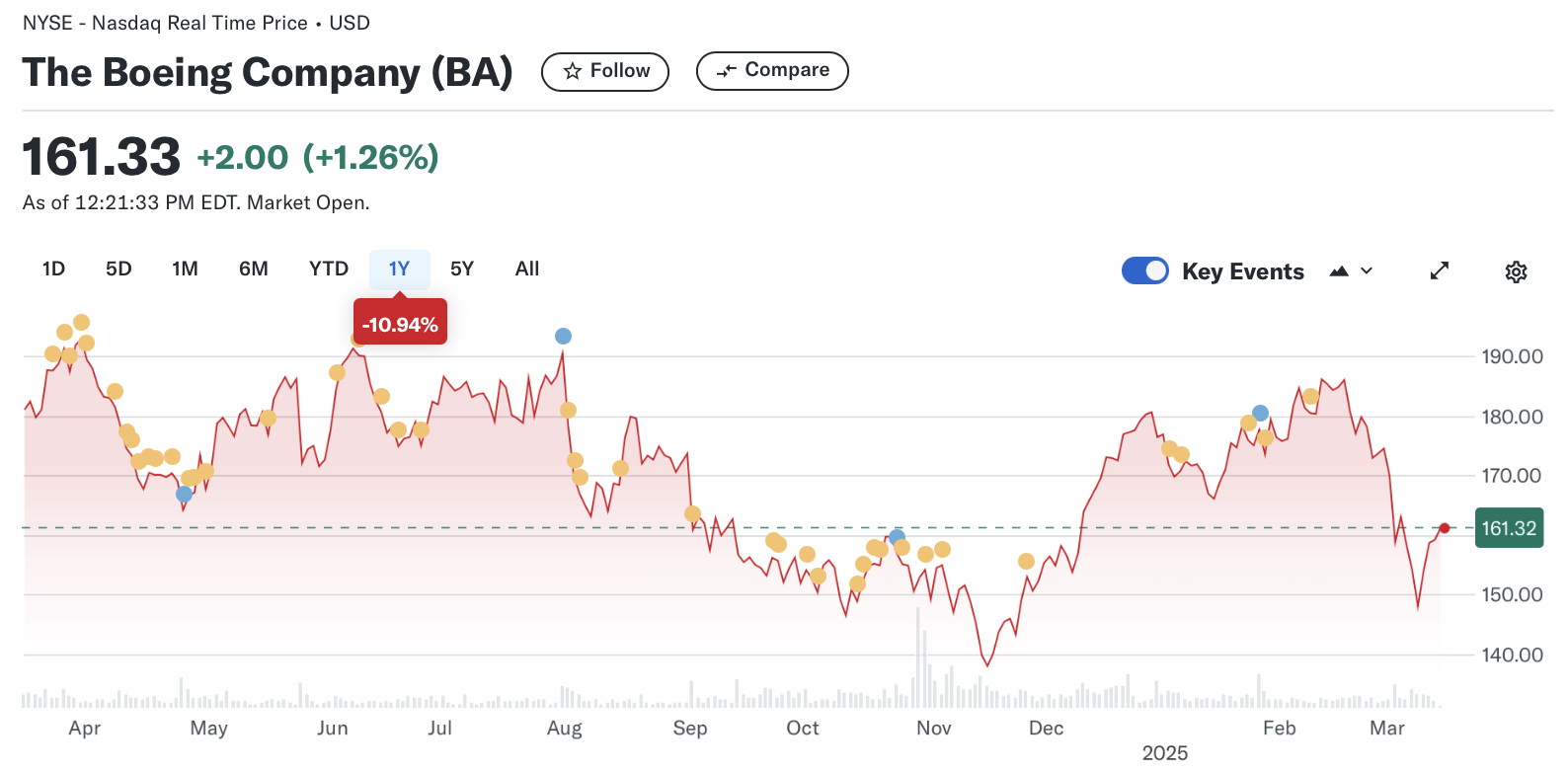Choose the 6M time range
The image size is (1568, 772).
point(254,269)
